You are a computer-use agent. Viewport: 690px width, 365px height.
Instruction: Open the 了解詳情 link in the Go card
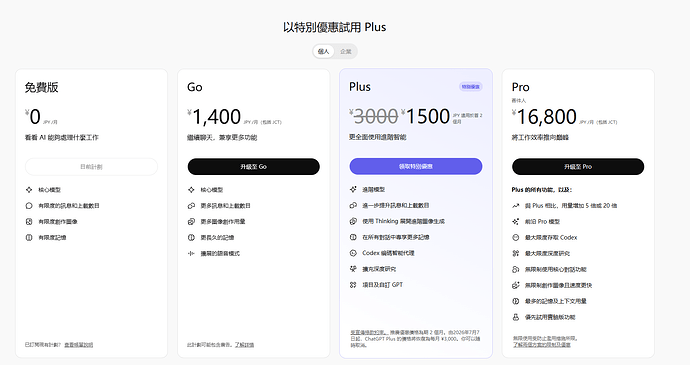click(244, 345)
